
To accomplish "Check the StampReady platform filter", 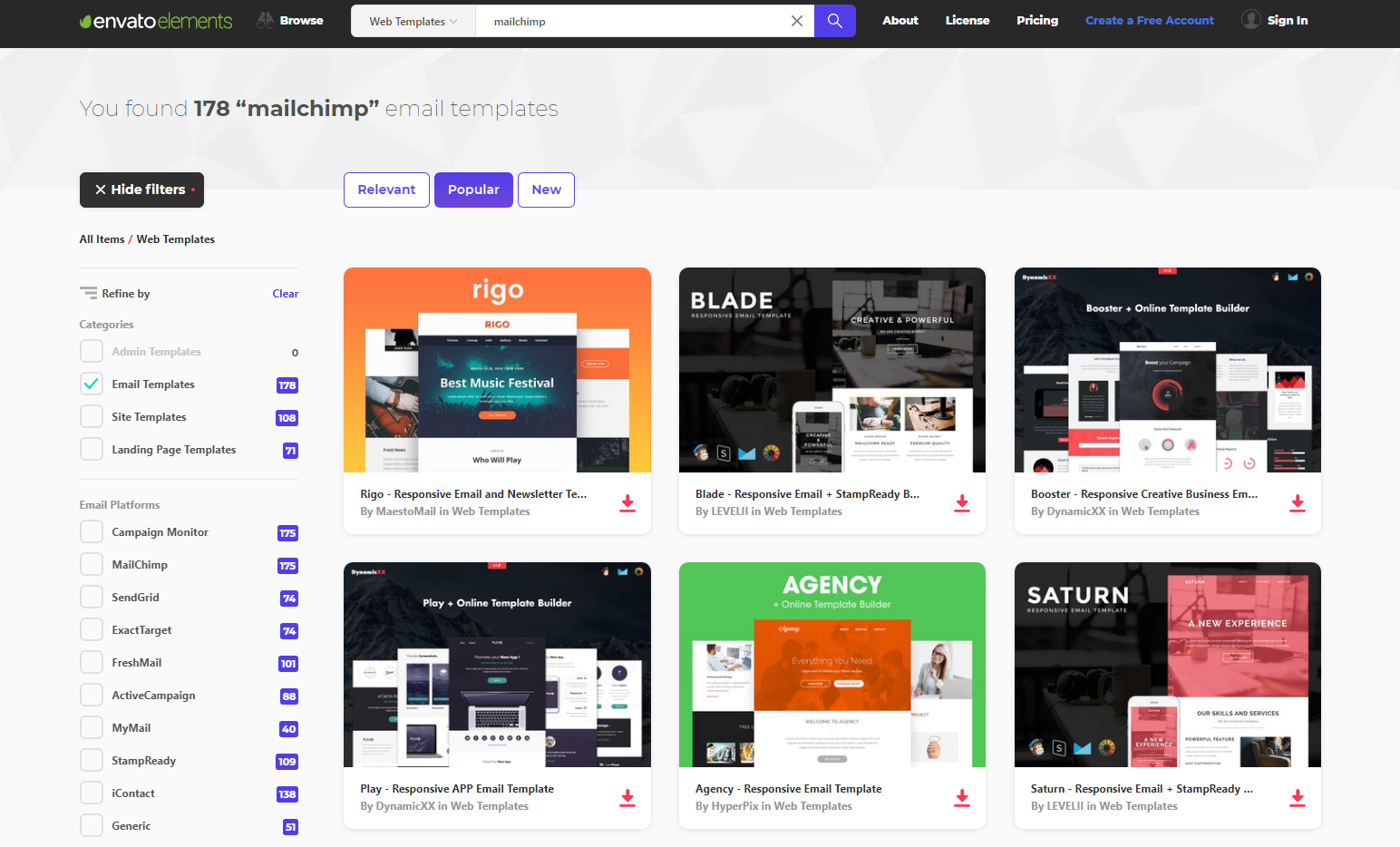I will click(x=92, y=761).
